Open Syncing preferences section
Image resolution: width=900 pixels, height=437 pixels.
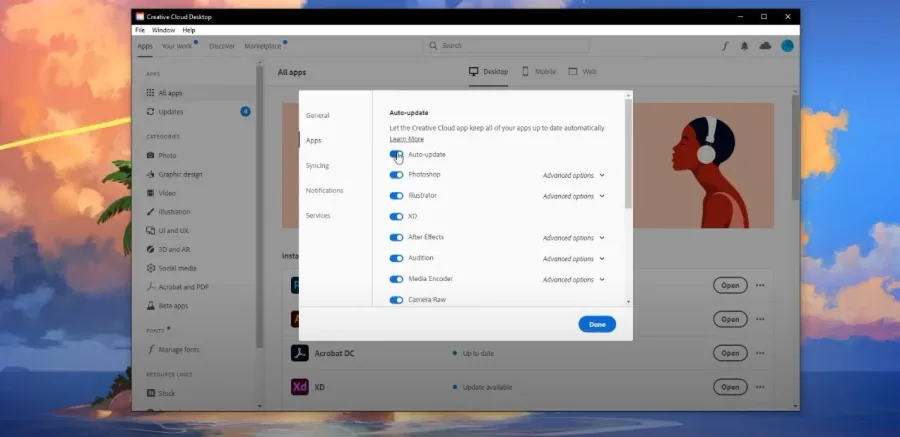[317, 165]
